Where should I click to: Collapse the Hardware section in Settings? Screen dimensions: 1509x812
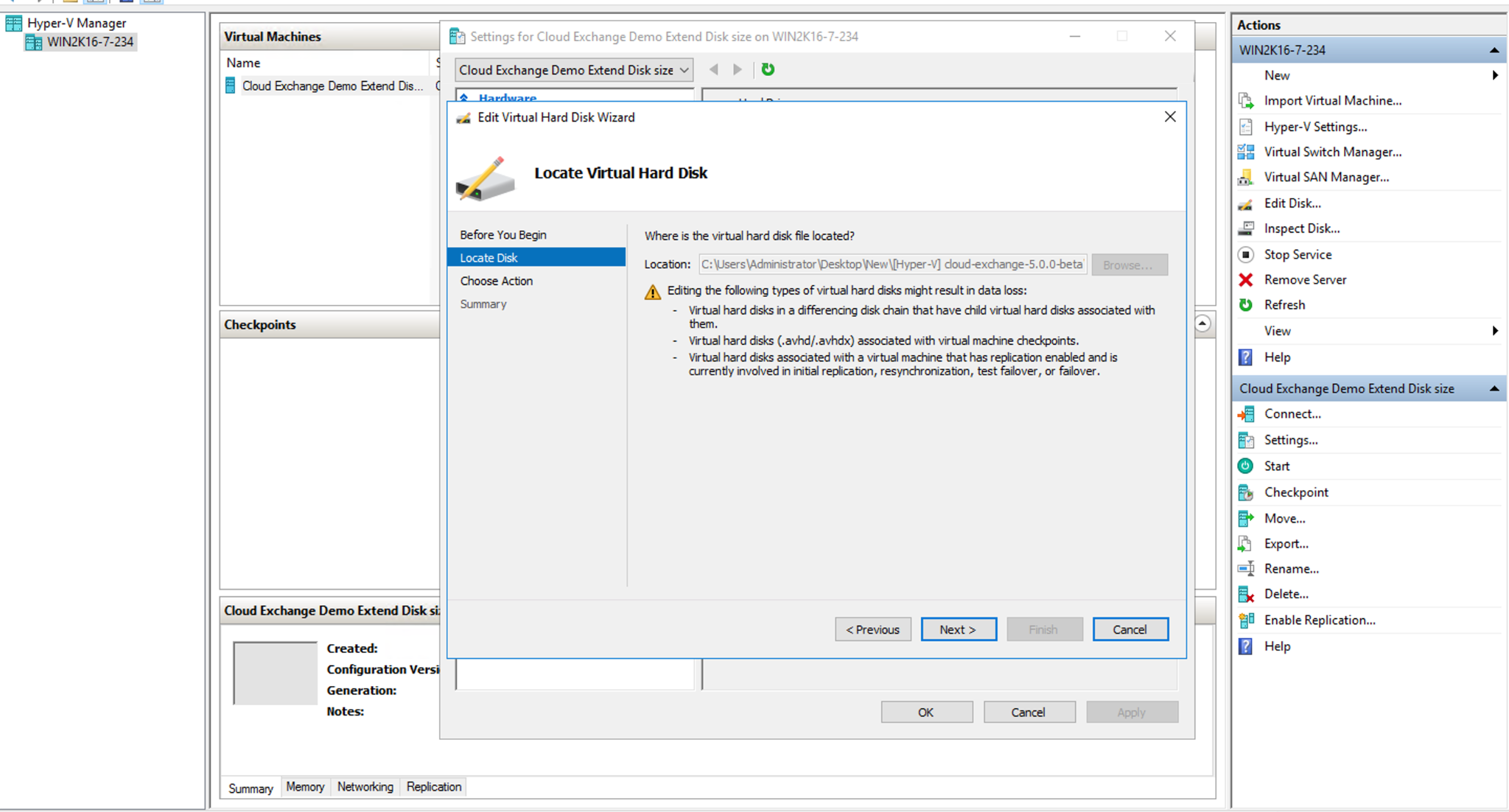464,97
